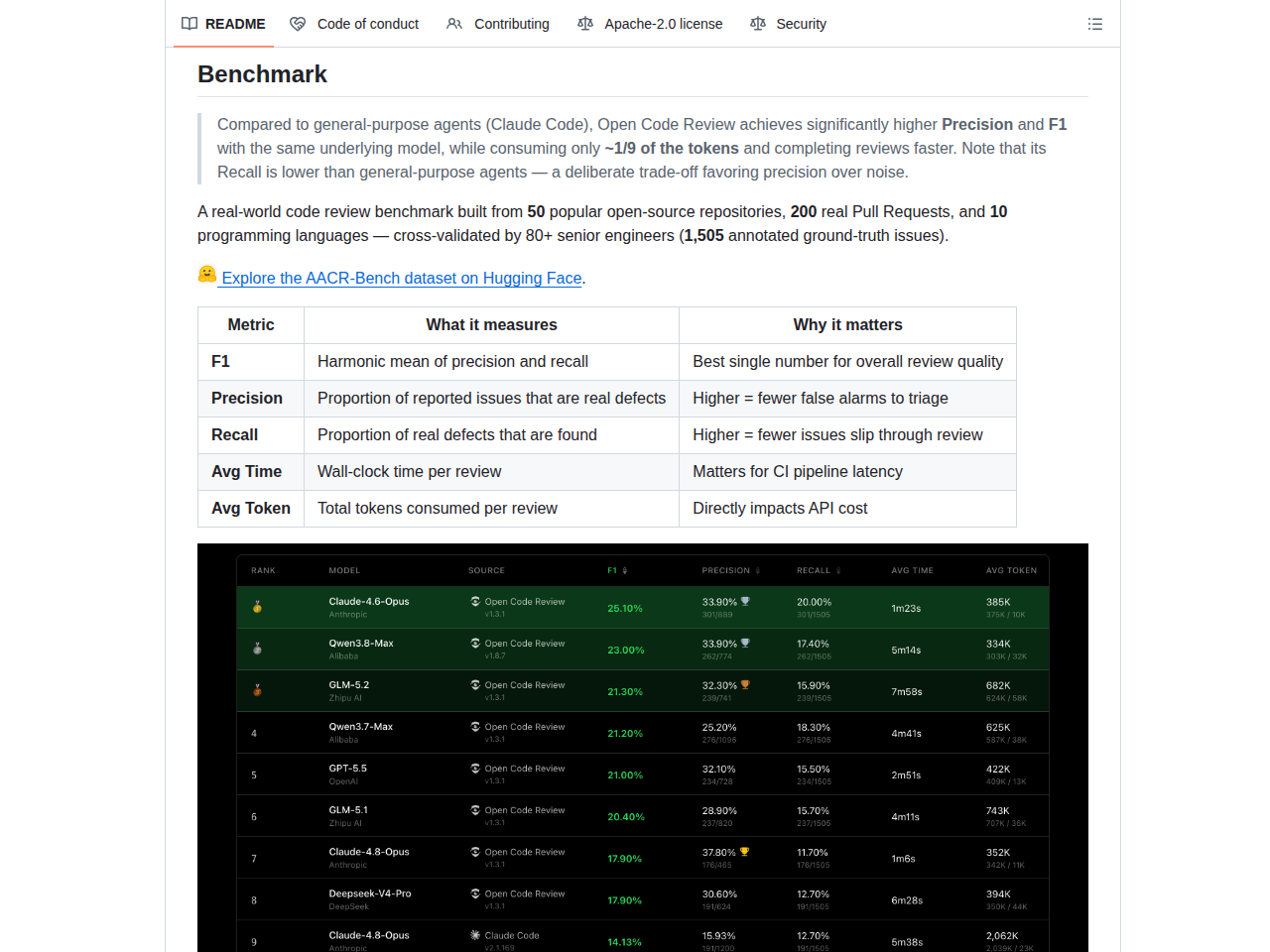
Task: Open the README tab
Action: [x=224, y=24]
